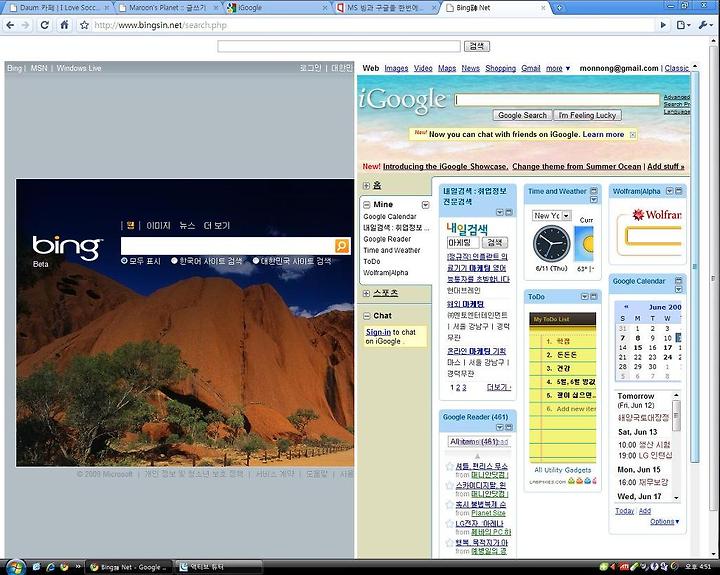Viewport: 720px width, 575px height.
Task: Reload the page with the refresh icon
Action: [45, 25]
